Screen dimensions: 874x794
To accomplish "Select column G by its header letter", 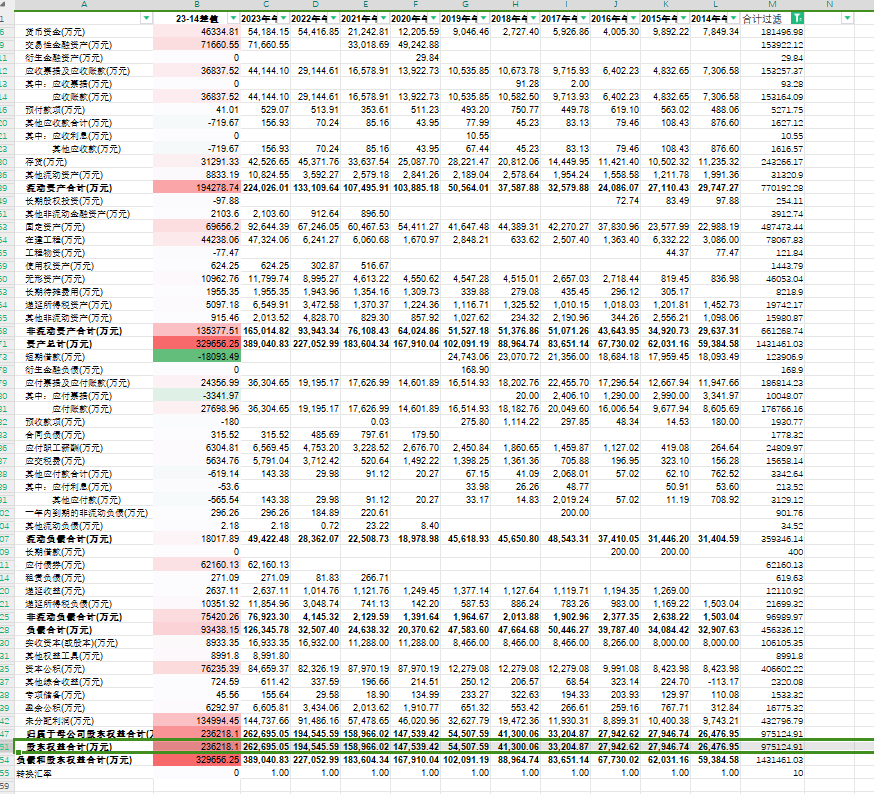I will click(465, 4).
